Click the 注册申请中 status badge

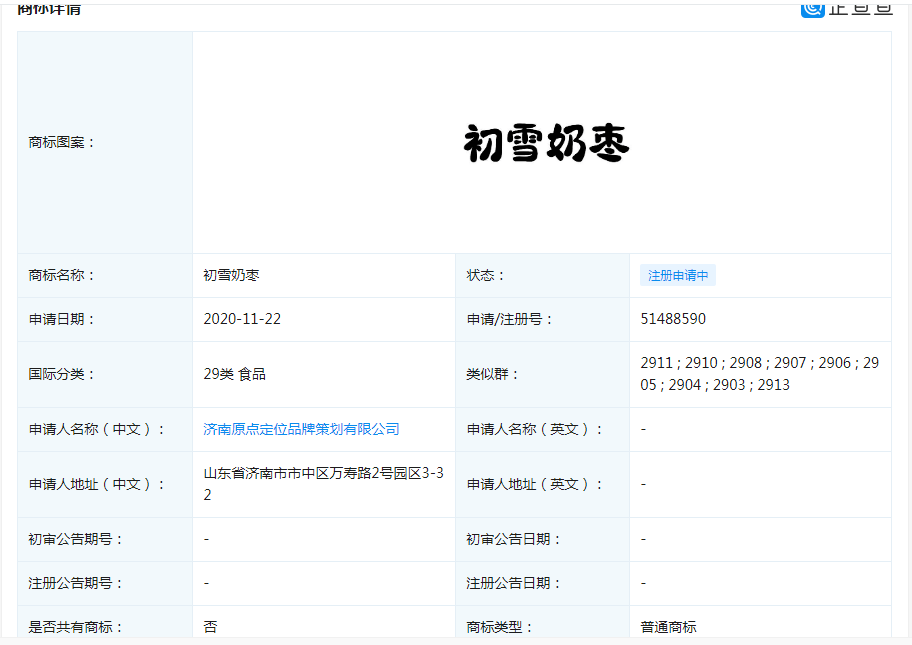[x=678, y=275]
